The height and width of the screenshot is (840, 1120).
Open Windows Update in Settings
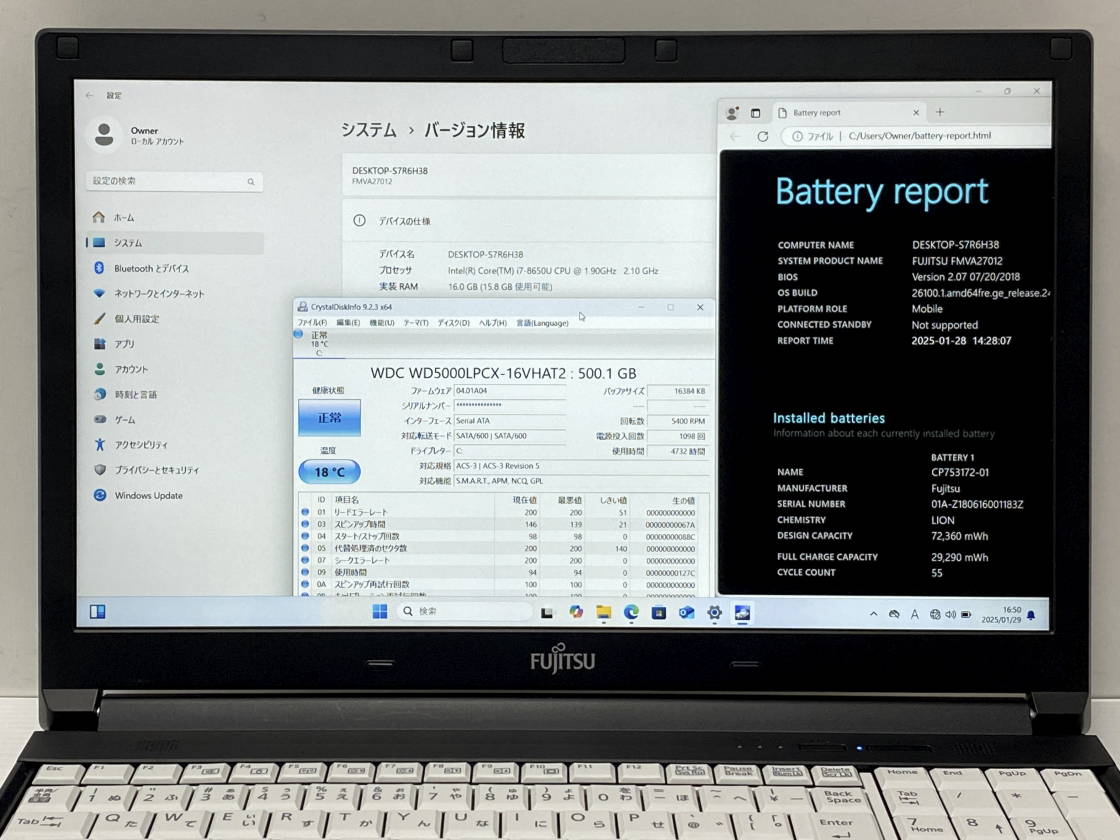pos(174,495)
